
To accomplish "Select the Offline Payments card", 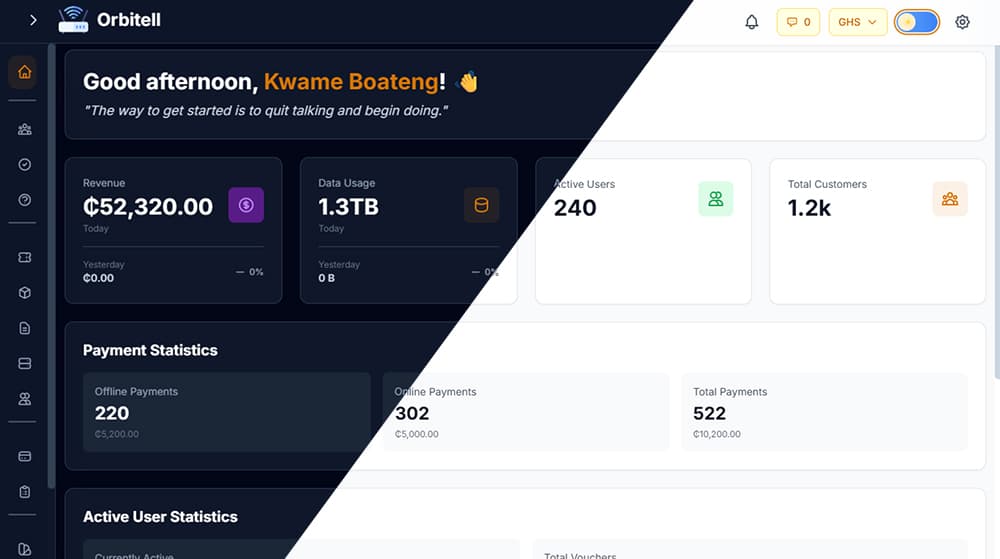I will [x=226, y=412].
